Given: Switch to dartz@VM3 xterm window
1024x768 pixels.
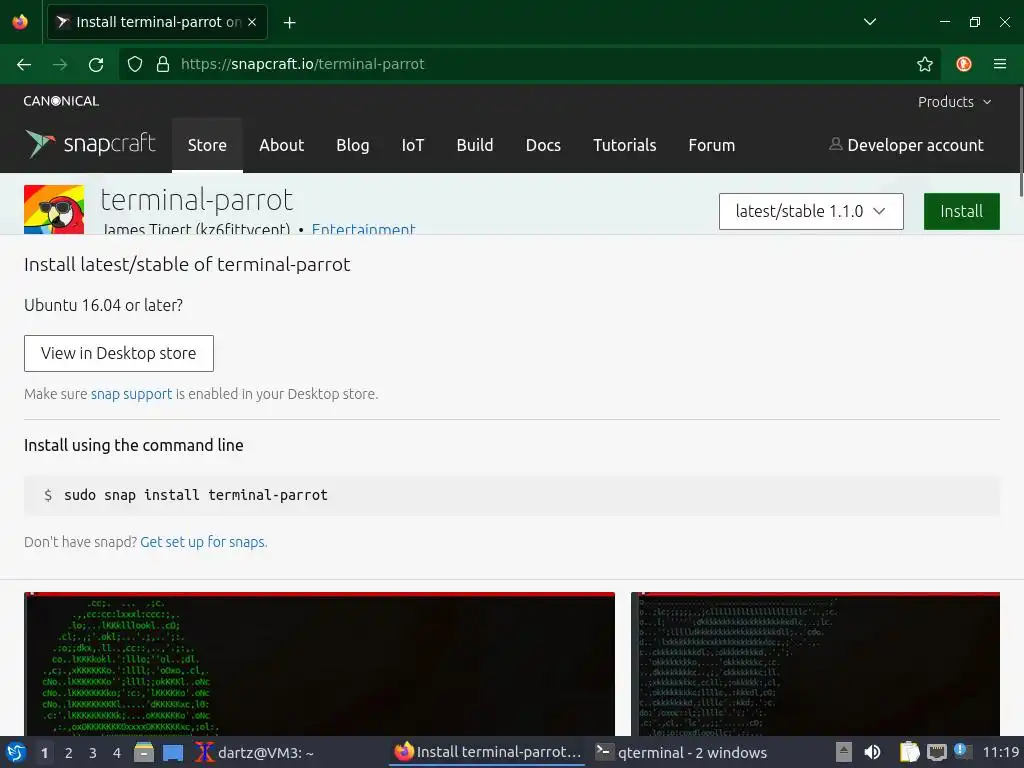Looking at the screenshot, I should click(255, 752).
